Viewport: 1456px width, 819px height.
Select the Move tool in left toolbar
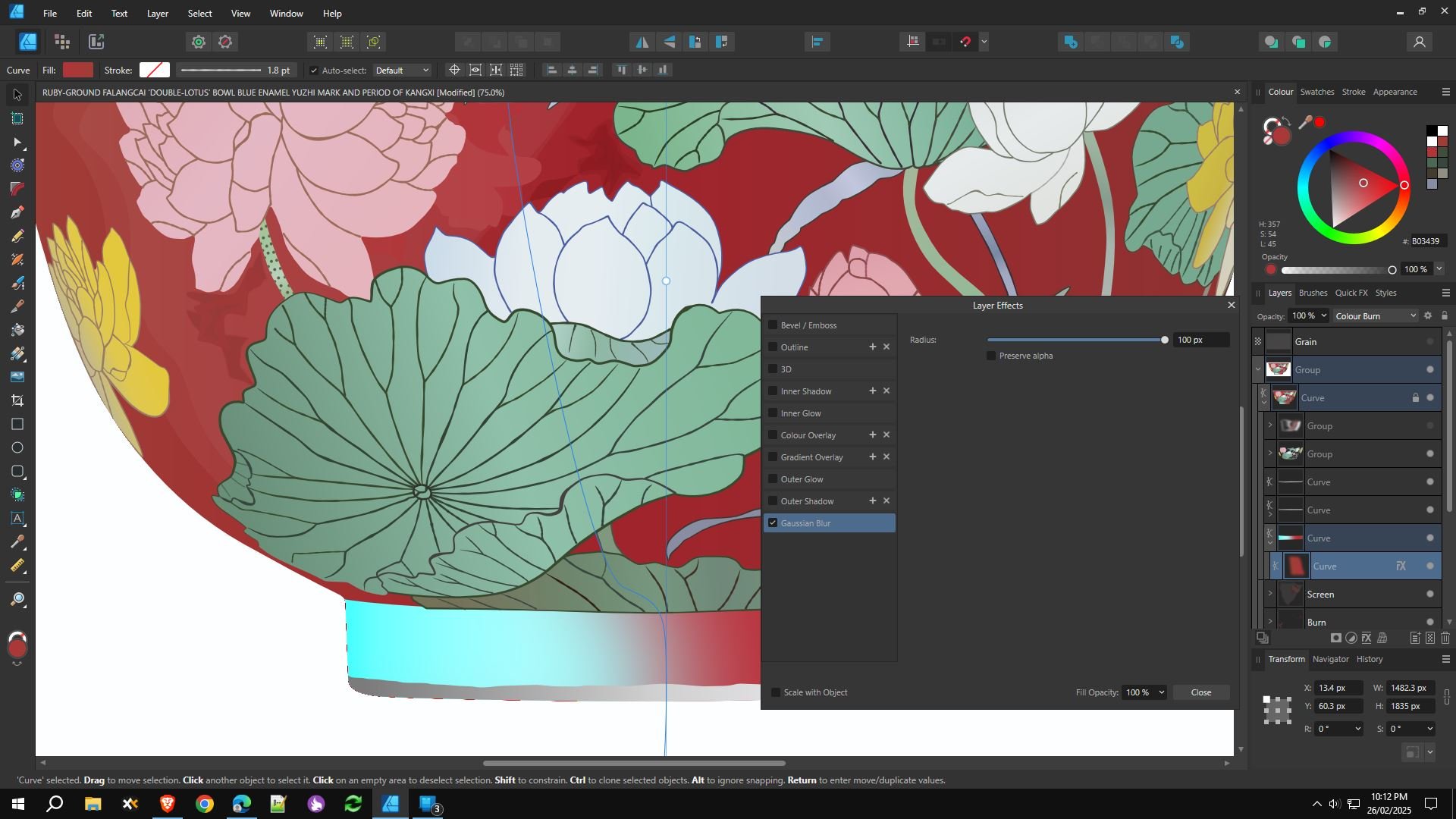tap(17, 95)
